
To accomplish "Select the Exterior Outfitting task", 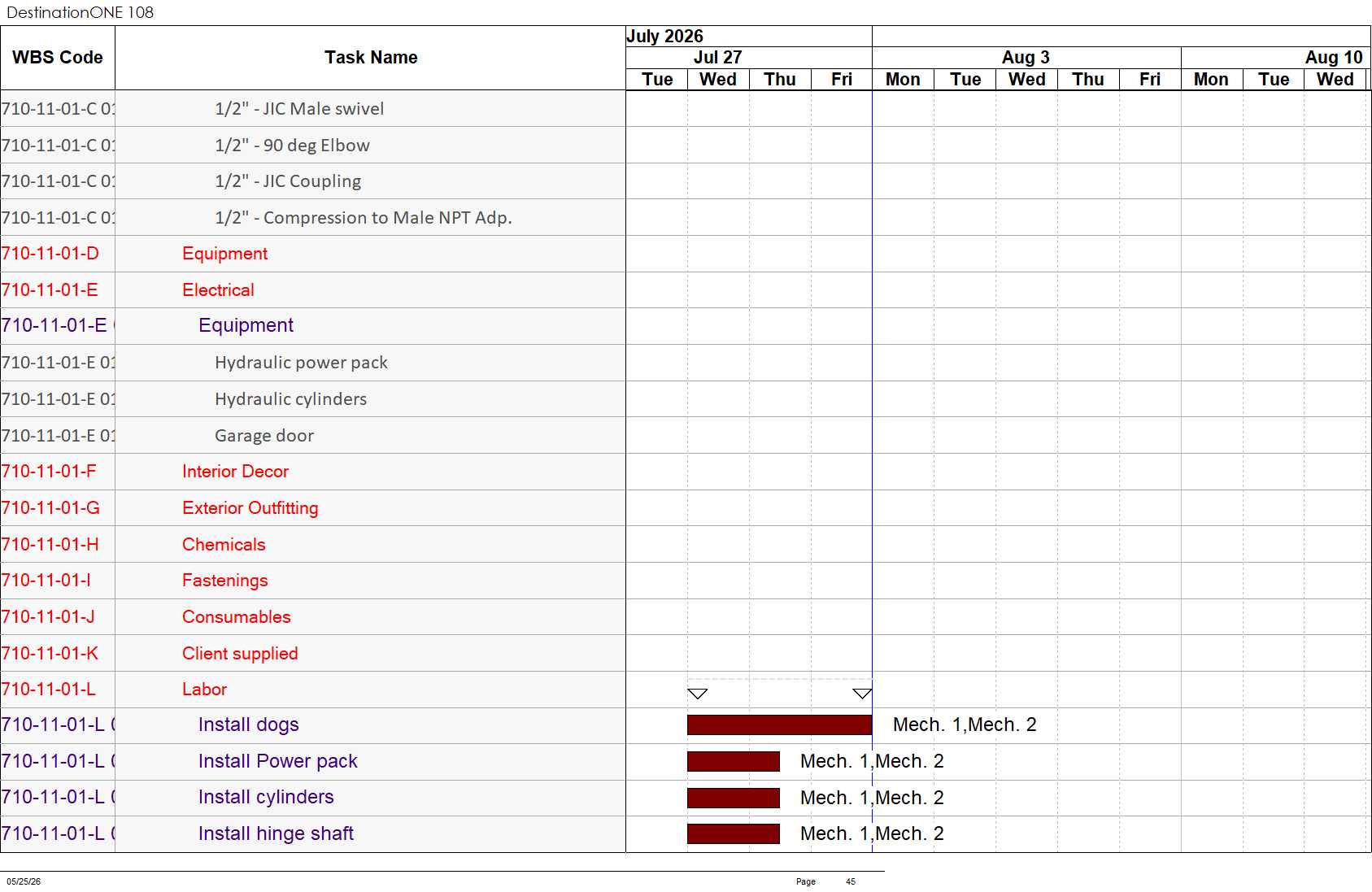I will [x=250, y=508].
